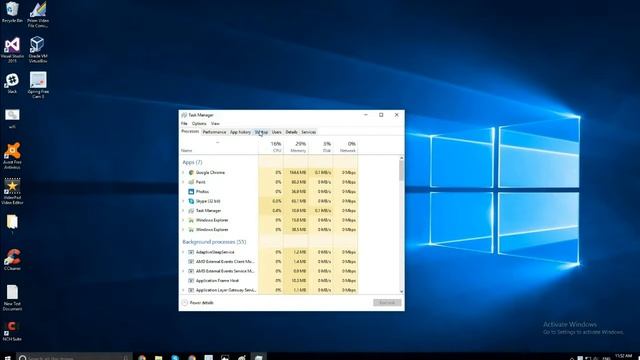This screenshot has width=640, height=360.
Task: Sort processes by Disk column header
Action: pyautogui.click(x=321, y=147)
